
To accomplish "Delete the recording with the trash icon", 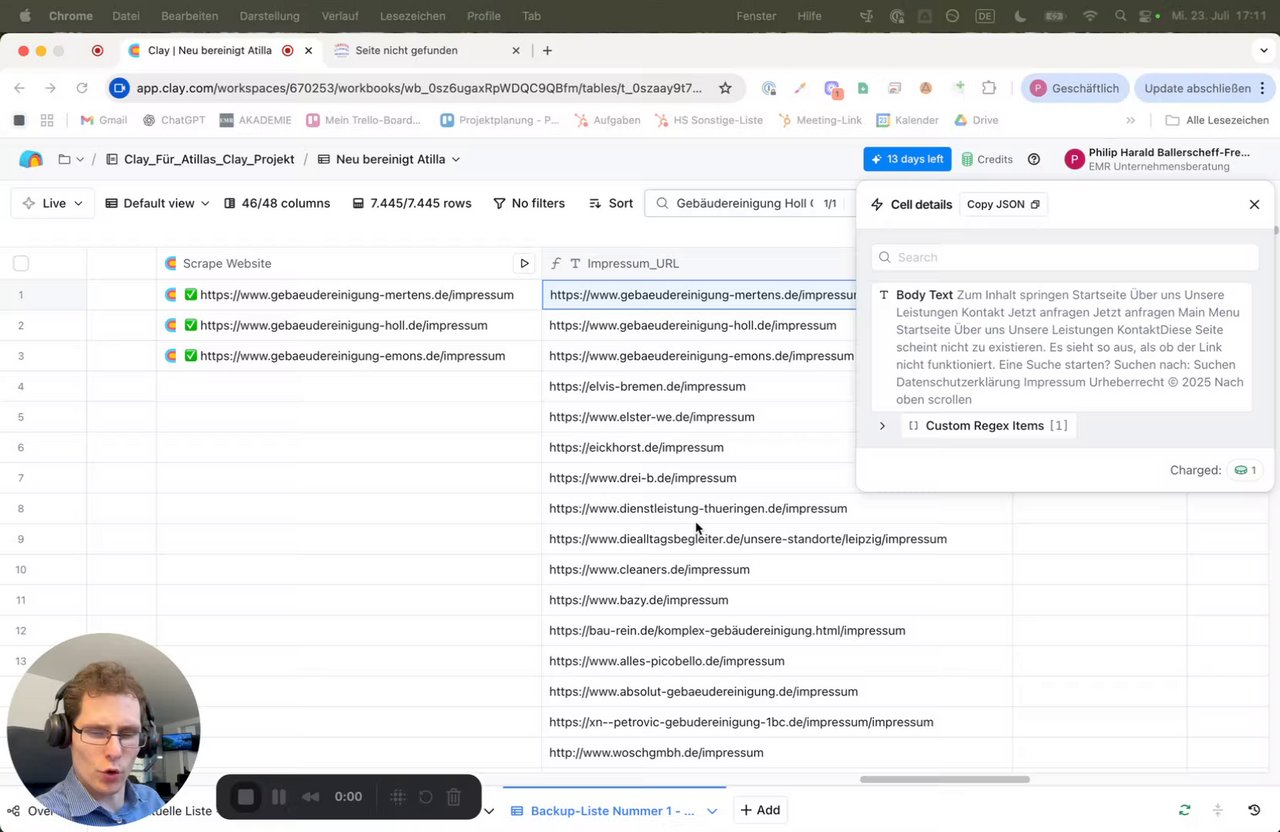I will point(454,797).
